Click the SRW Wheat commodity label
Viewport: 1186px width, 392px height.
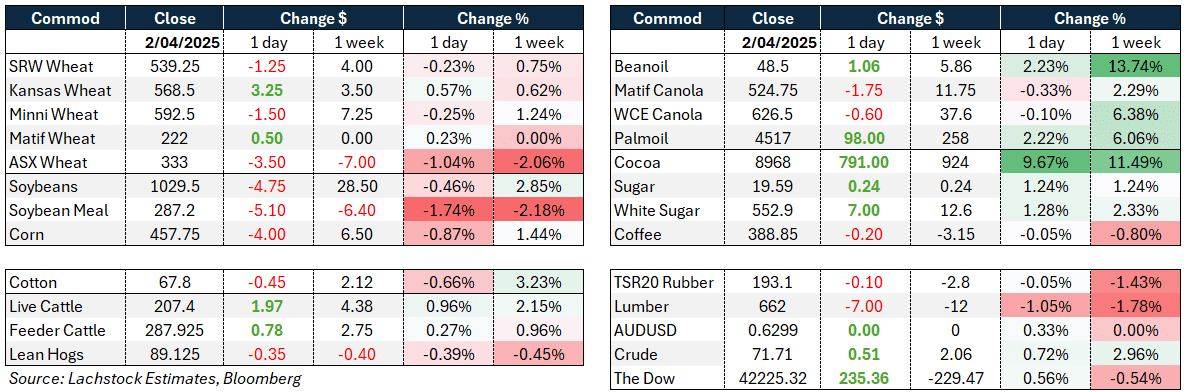(x=44, y=66)
